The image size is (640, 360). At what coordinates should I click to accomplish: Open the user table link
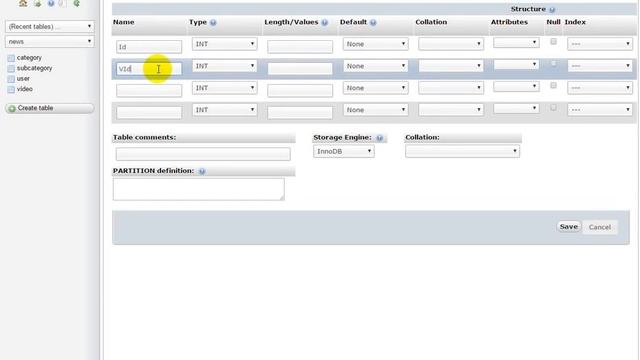tap(23, 78)
